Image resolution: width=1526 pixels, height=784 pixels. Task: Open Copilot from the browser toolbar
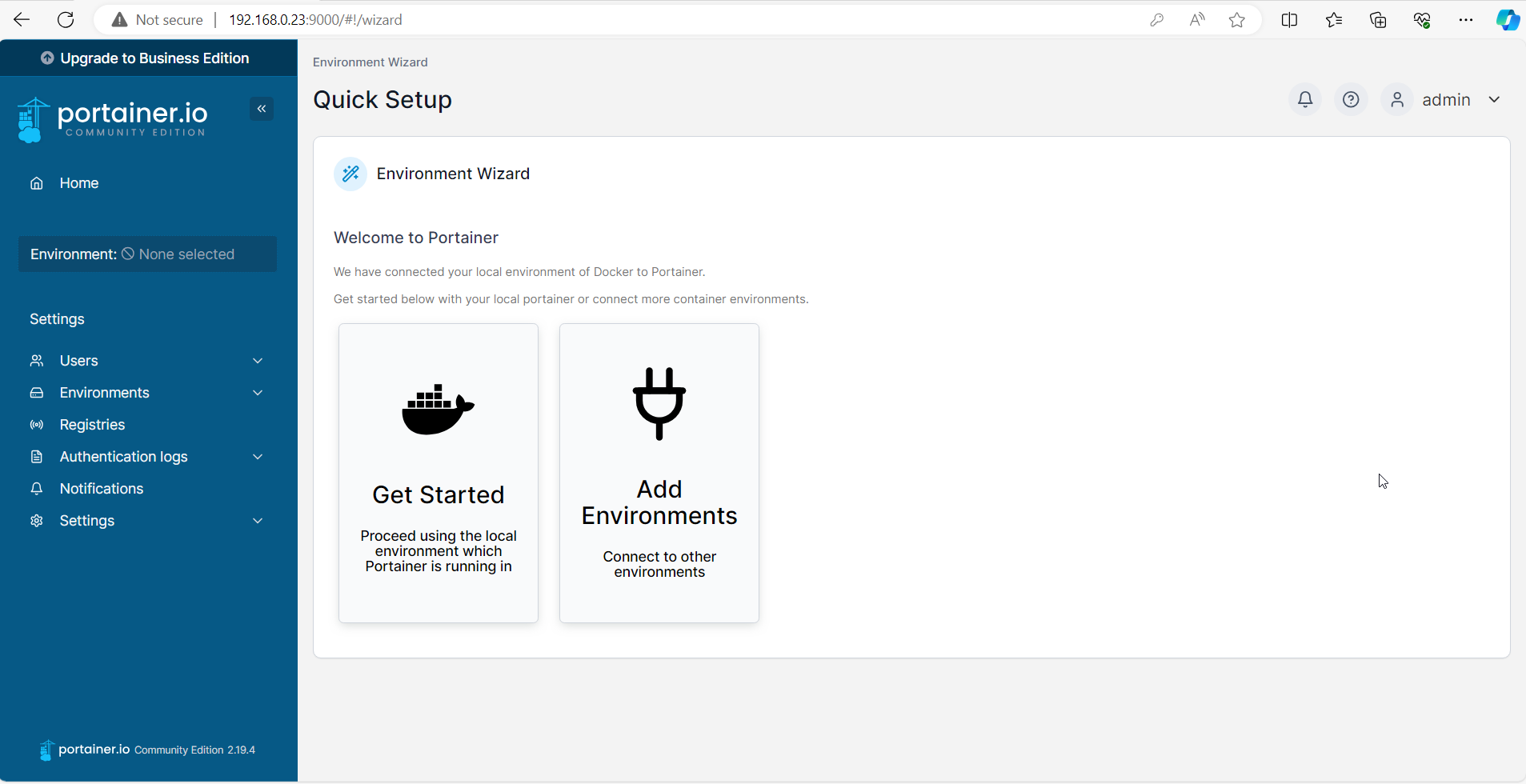pos(1508,19)
